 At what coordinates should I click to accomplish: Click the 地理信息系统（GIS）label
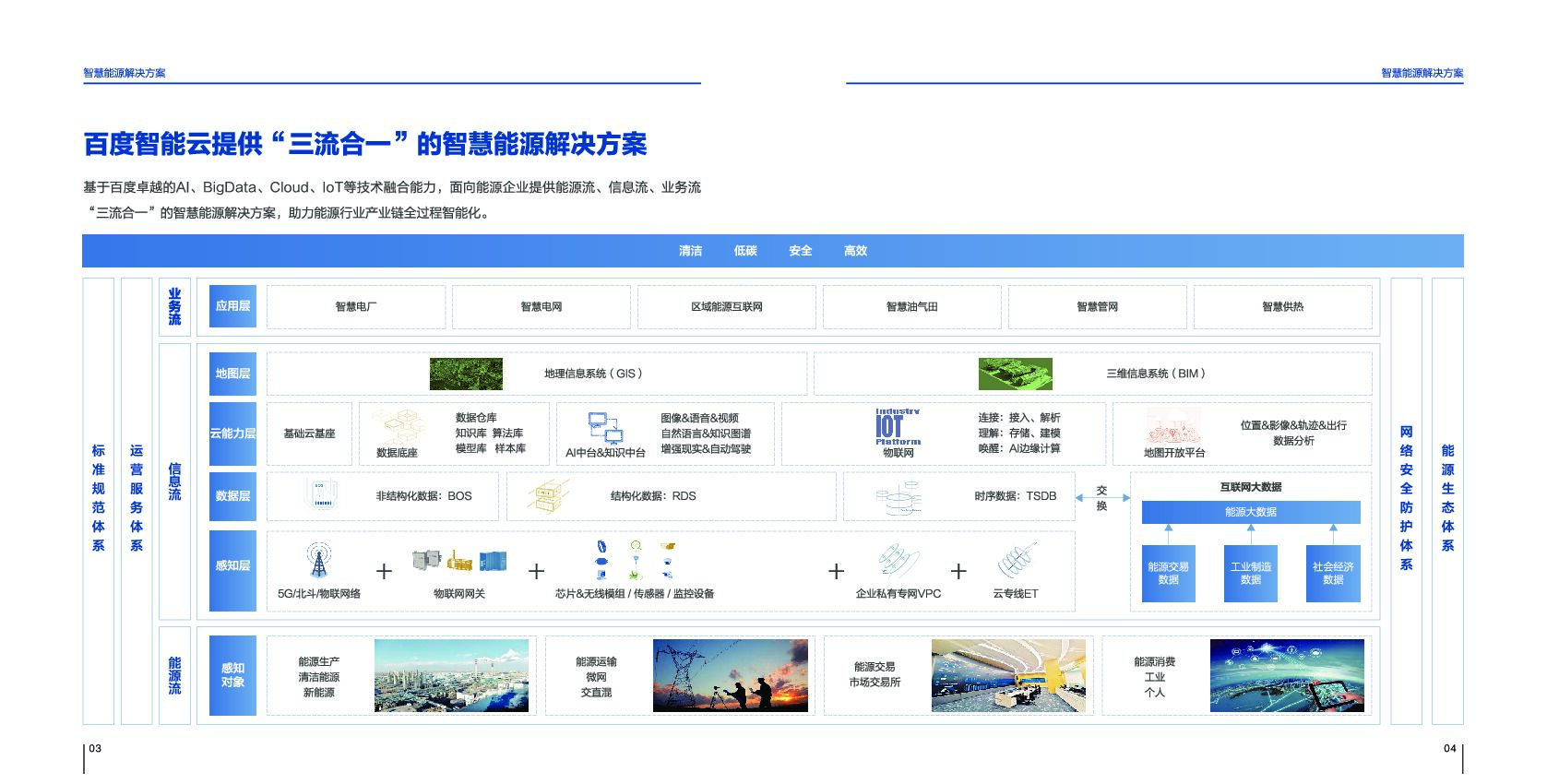593,374
